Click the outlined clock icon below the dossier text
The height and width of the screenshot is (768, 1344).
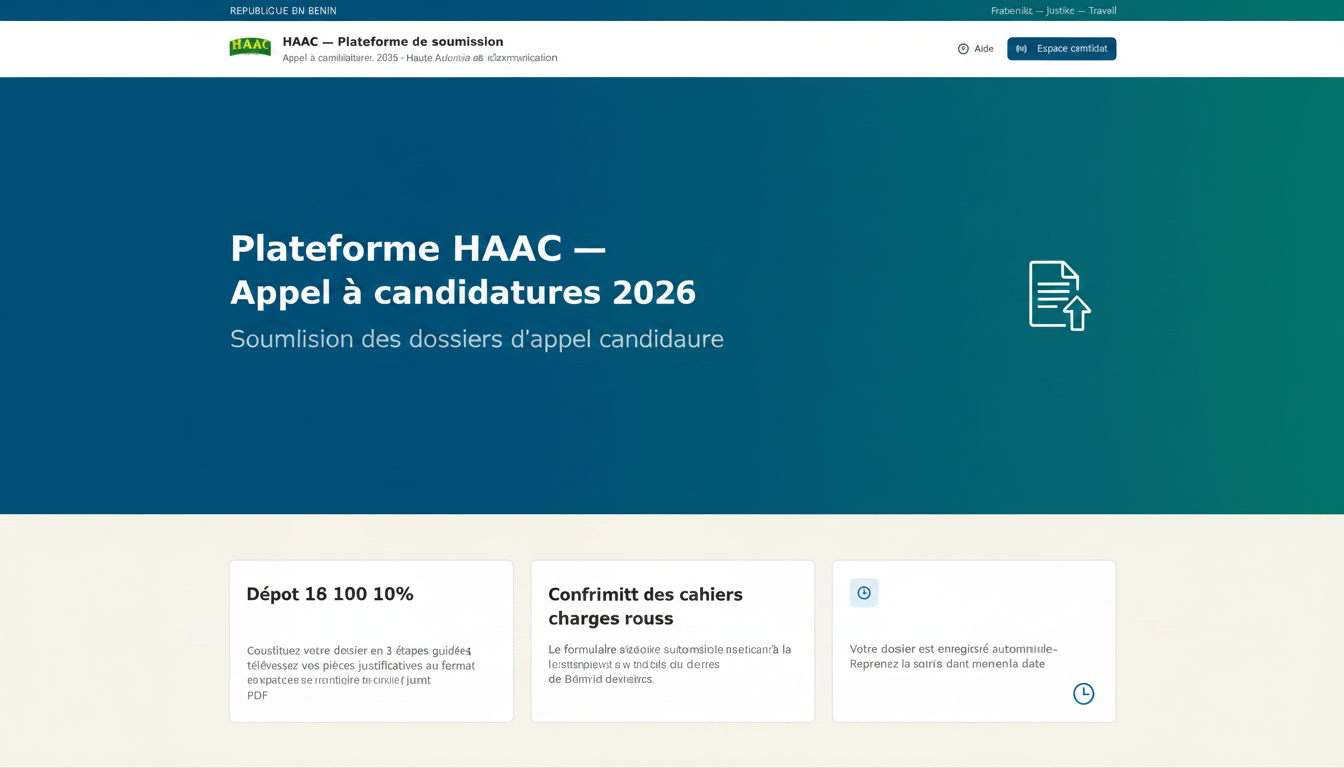[x=1083, y=694]
